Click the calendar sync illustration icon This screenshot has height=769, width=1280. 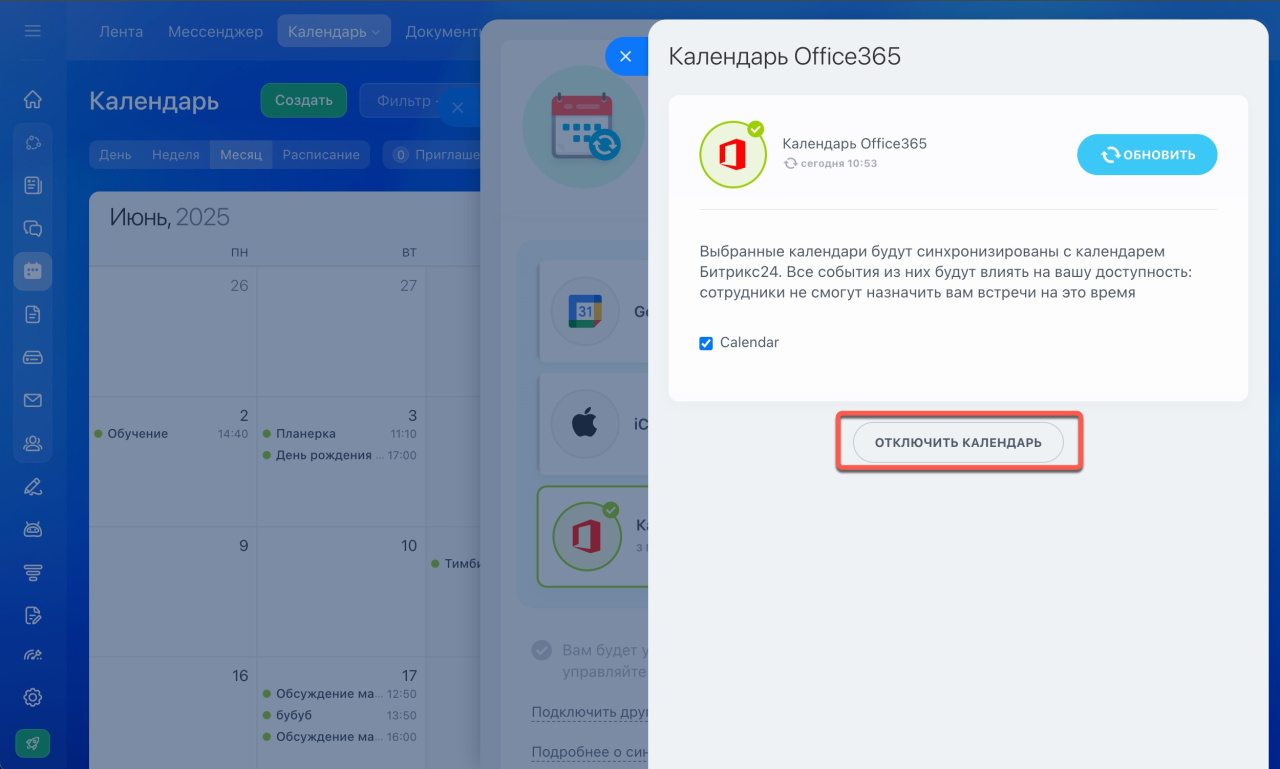pyautogui.click(x=585, y=127)
